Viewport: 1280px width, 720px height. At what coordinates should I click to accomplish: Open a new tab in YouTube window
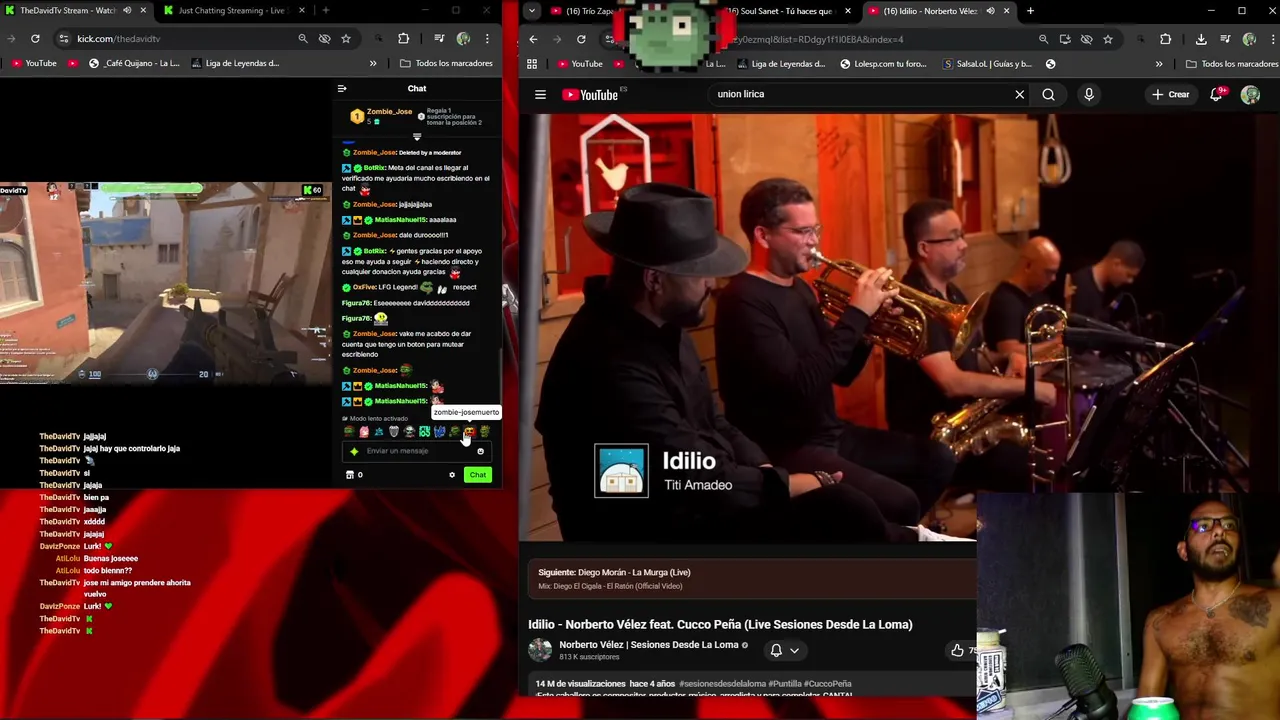[x=1030, y=11]
